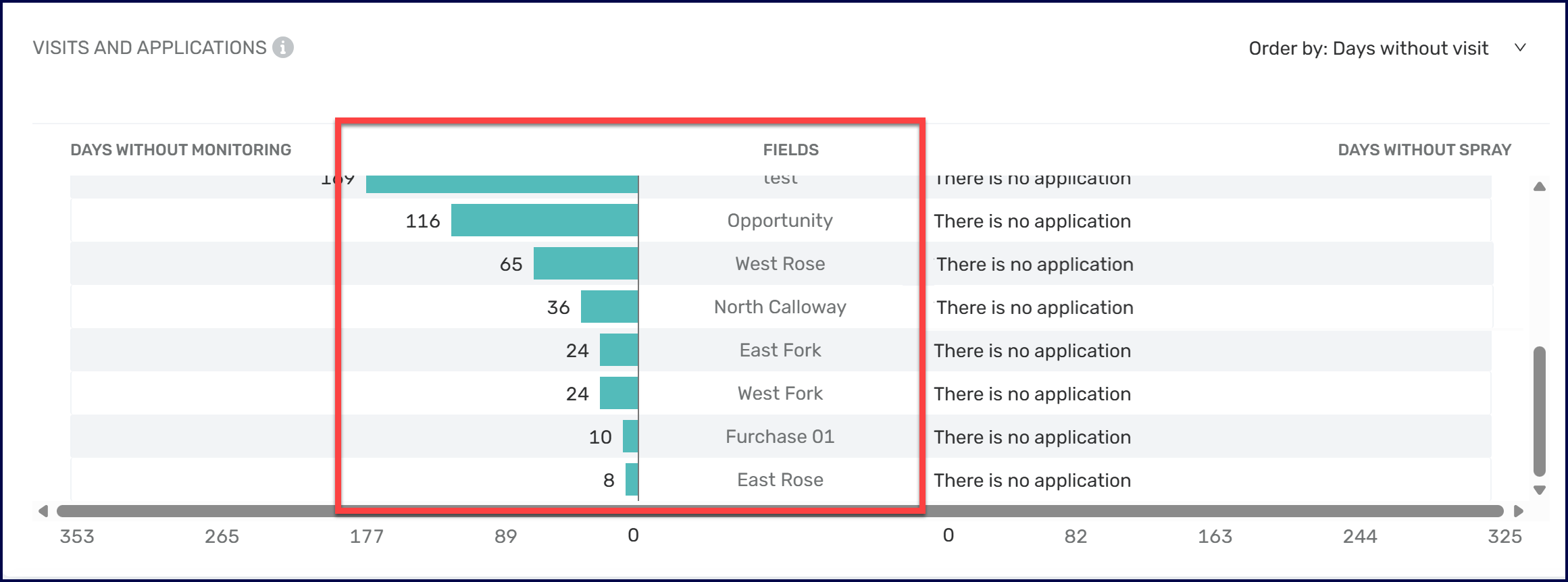
Task: Click the North Calloway 36-day bar
Action: pyautogui.click(x=609, y=307)
